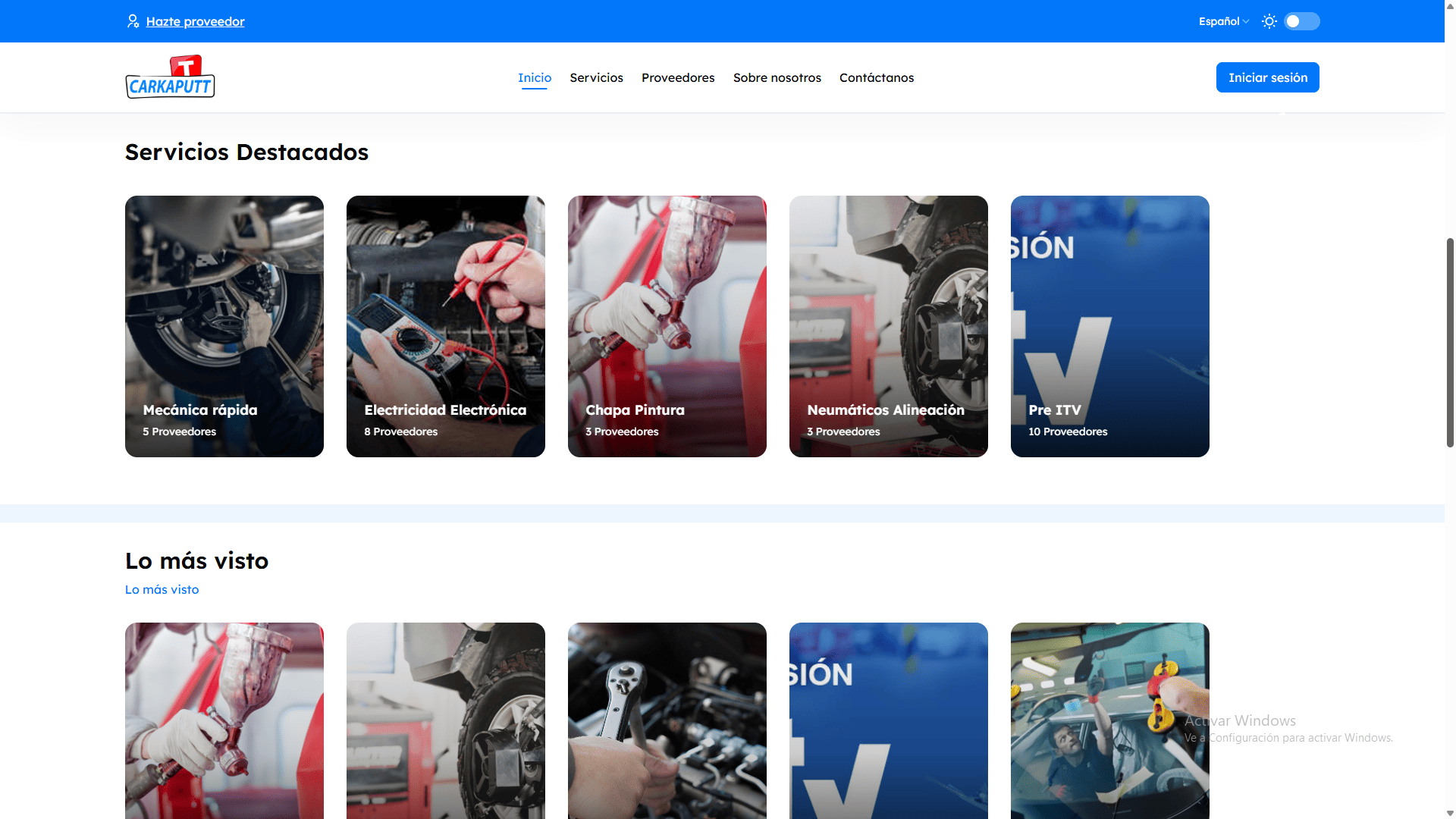Open the windshield installation card under Lo más visto
Viewport: 1456px width, 819px height.
click(1110, 720)
